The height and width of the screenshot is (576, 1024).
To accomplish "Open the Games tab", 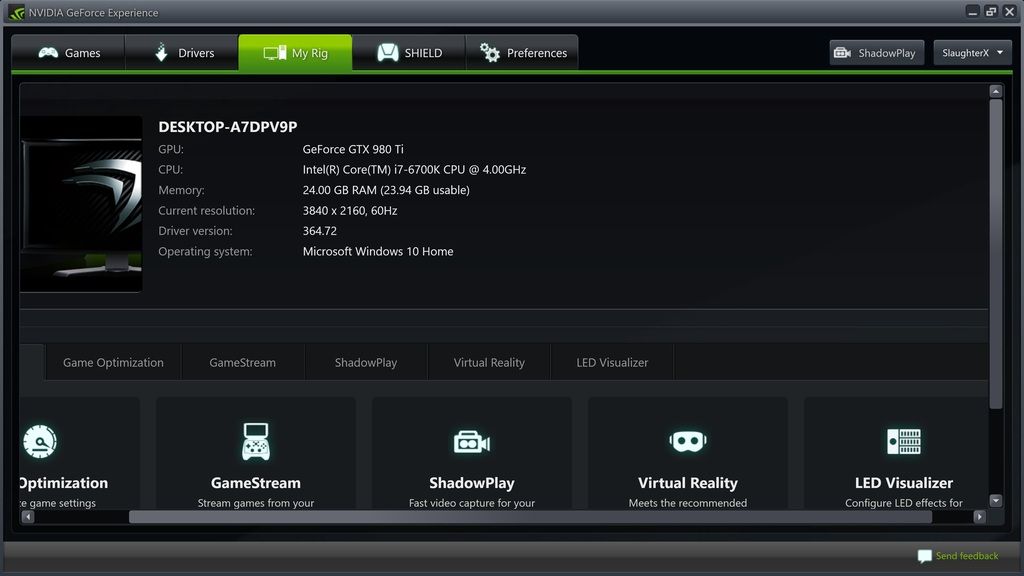I will 68,53.
